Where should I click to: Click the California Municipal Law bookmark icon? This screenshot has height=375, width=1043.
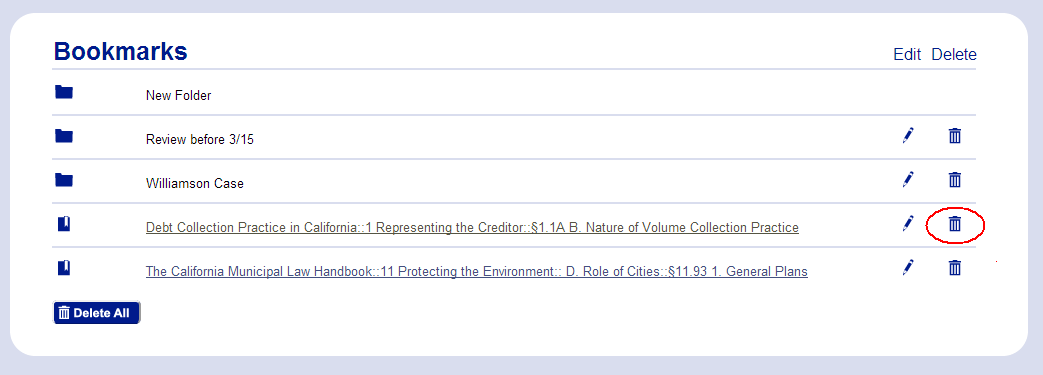[x=64, y=268]
